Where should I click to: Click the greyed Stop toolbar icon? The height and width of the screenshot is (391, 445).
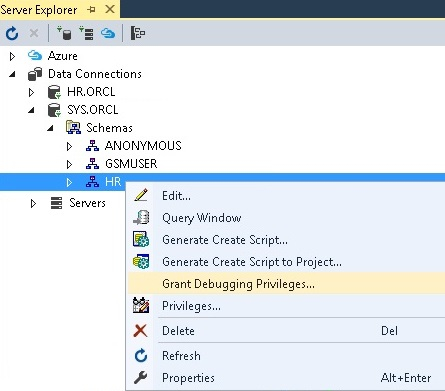point(34,33)
